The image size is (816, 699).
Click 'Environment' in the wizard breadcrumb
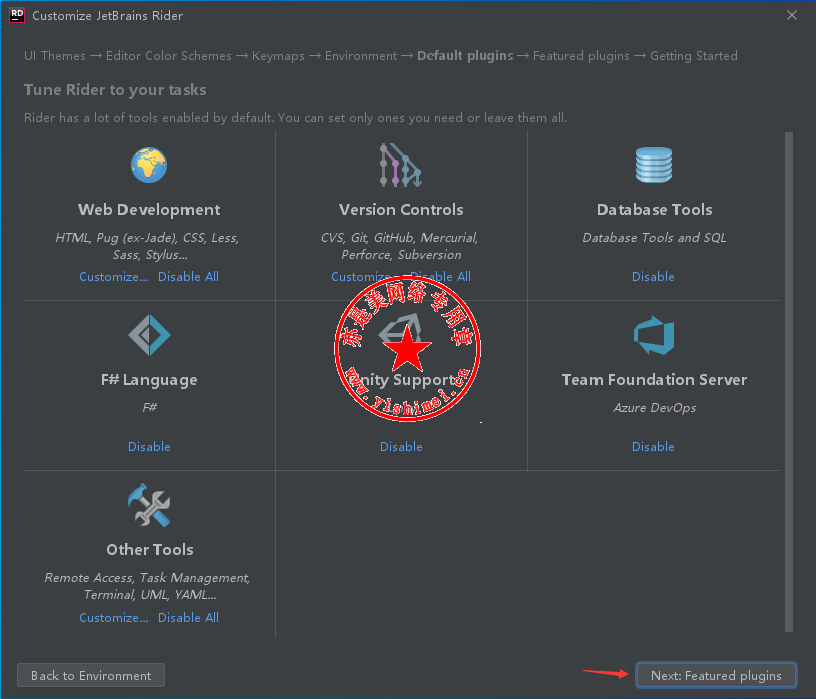(x=361, y=56)
